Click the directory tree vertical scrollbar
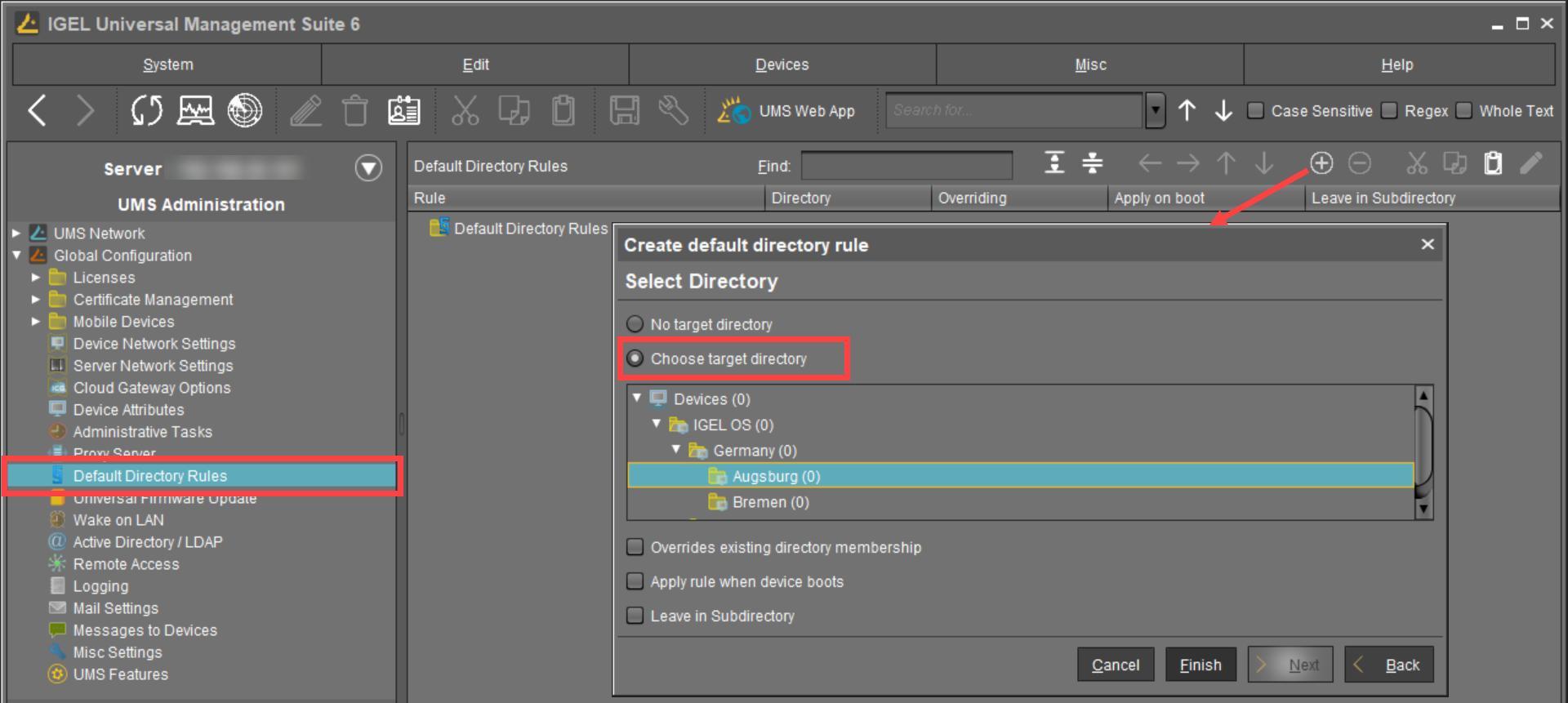 point(1423,449)
